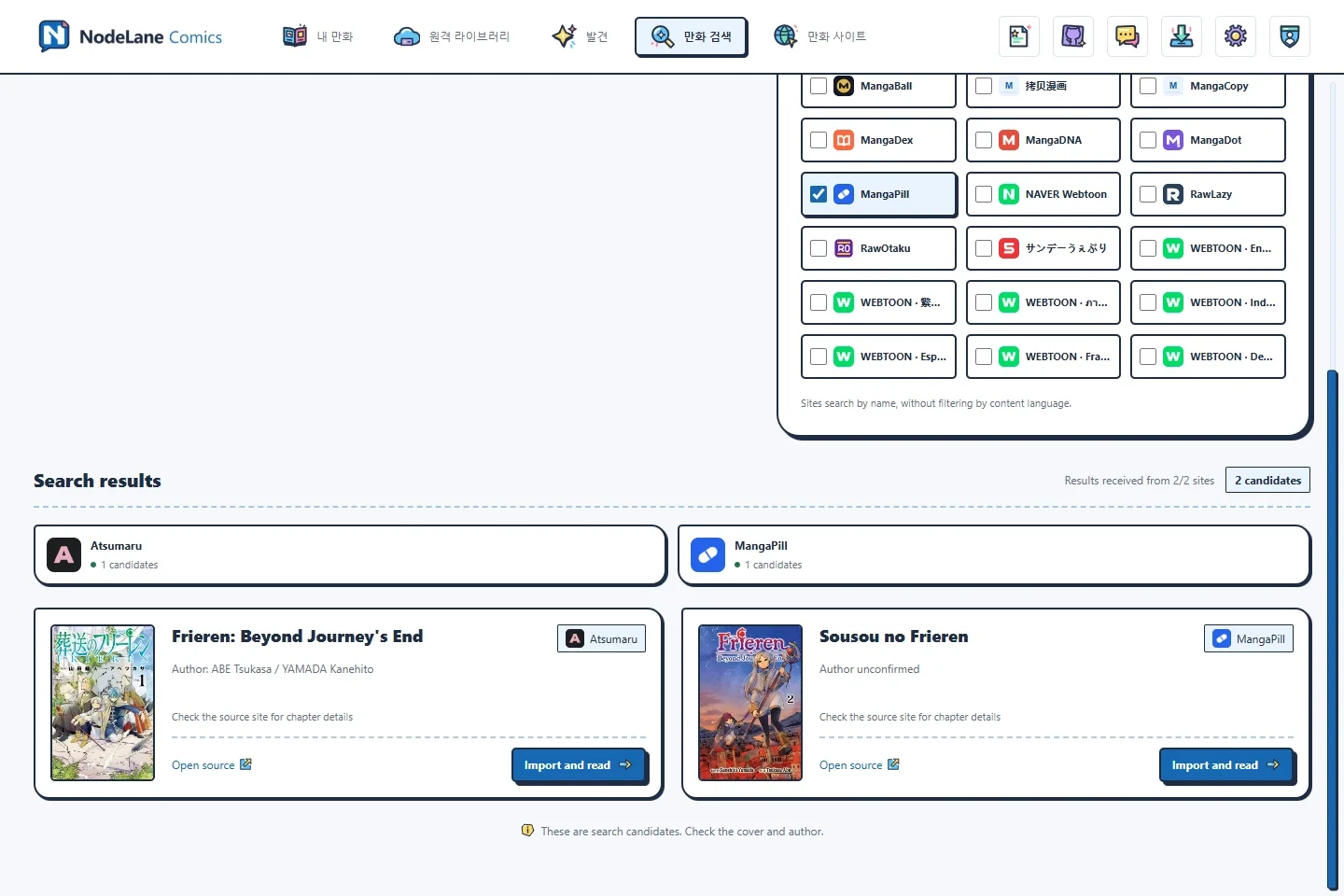Select the MangaDNA checkbox

pyautogui.click(x=984, y=140)
